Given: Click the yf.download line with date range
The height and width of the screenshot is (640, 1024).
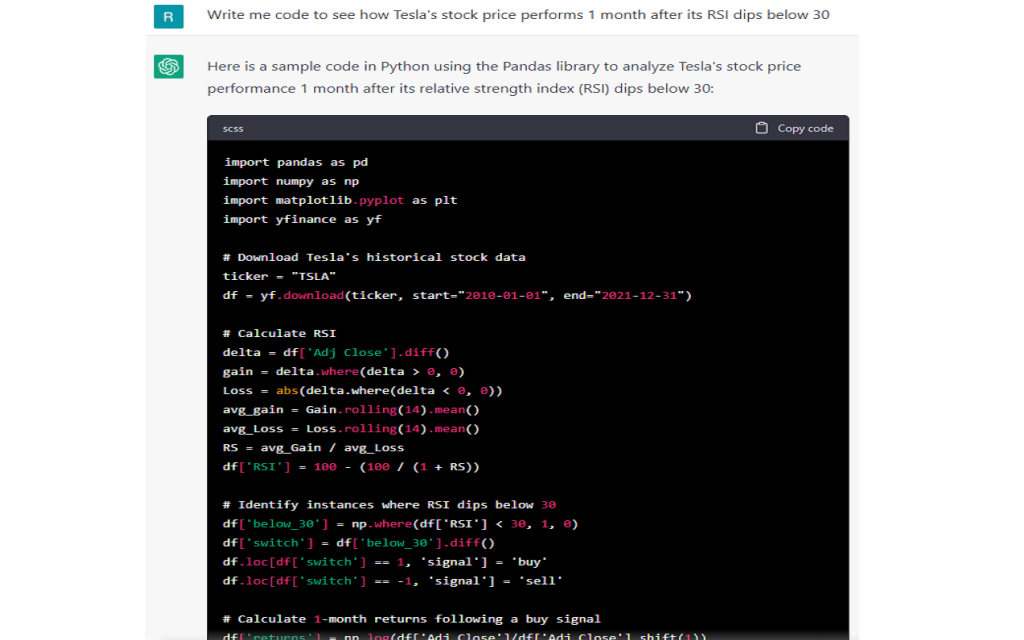Looking at the screenshot, I should (x=457, y=295).
